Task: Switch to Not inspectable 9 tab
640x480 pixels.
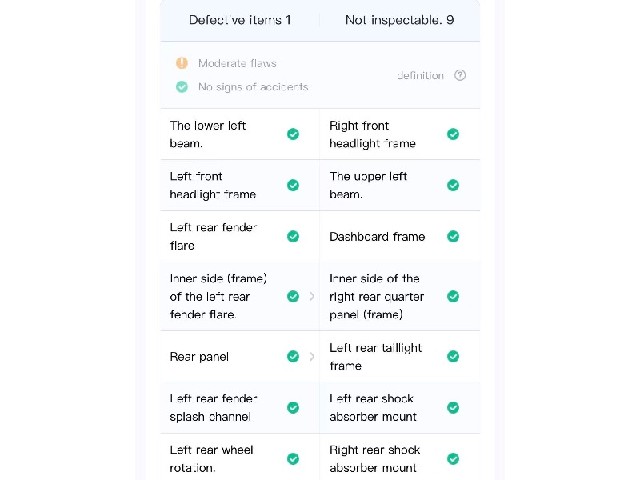Action: [x=400, y=20]
